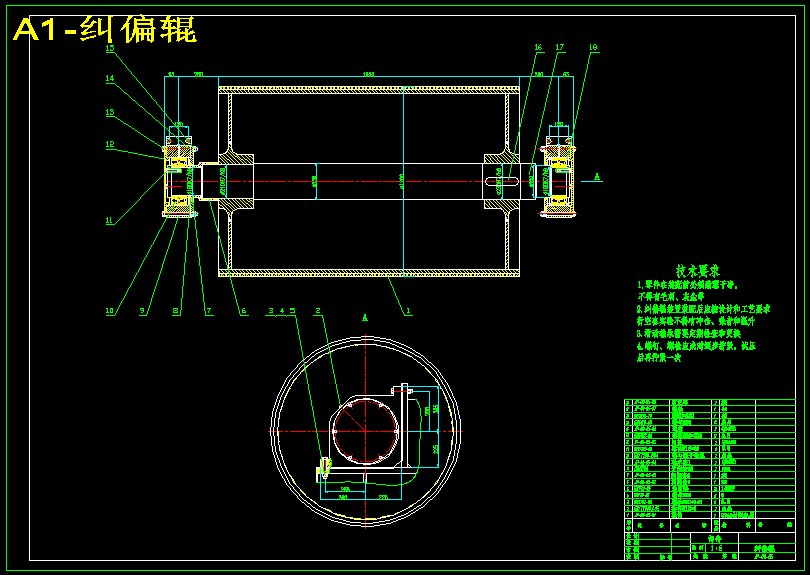
Task: Click part balloon number "11"
Action: coord(110,220)
